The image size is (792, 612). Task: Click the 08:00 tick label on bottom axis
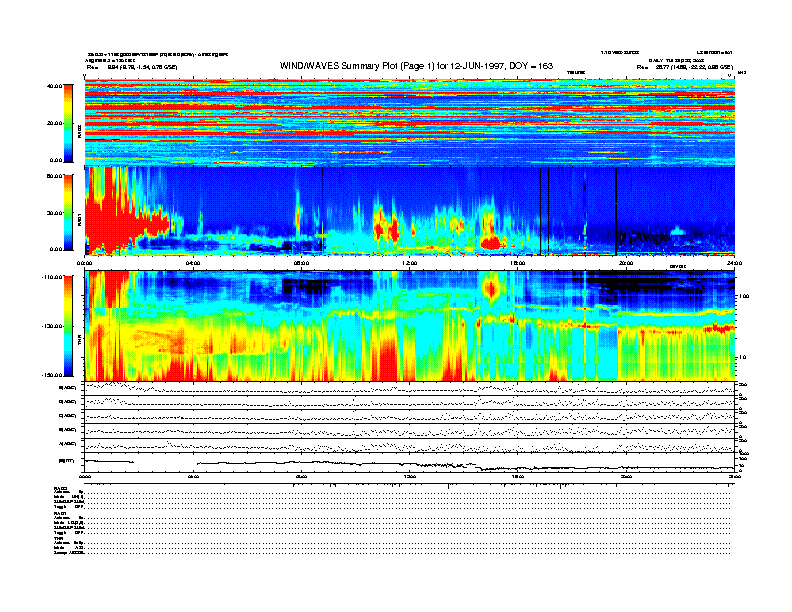(x=301, y=476)
